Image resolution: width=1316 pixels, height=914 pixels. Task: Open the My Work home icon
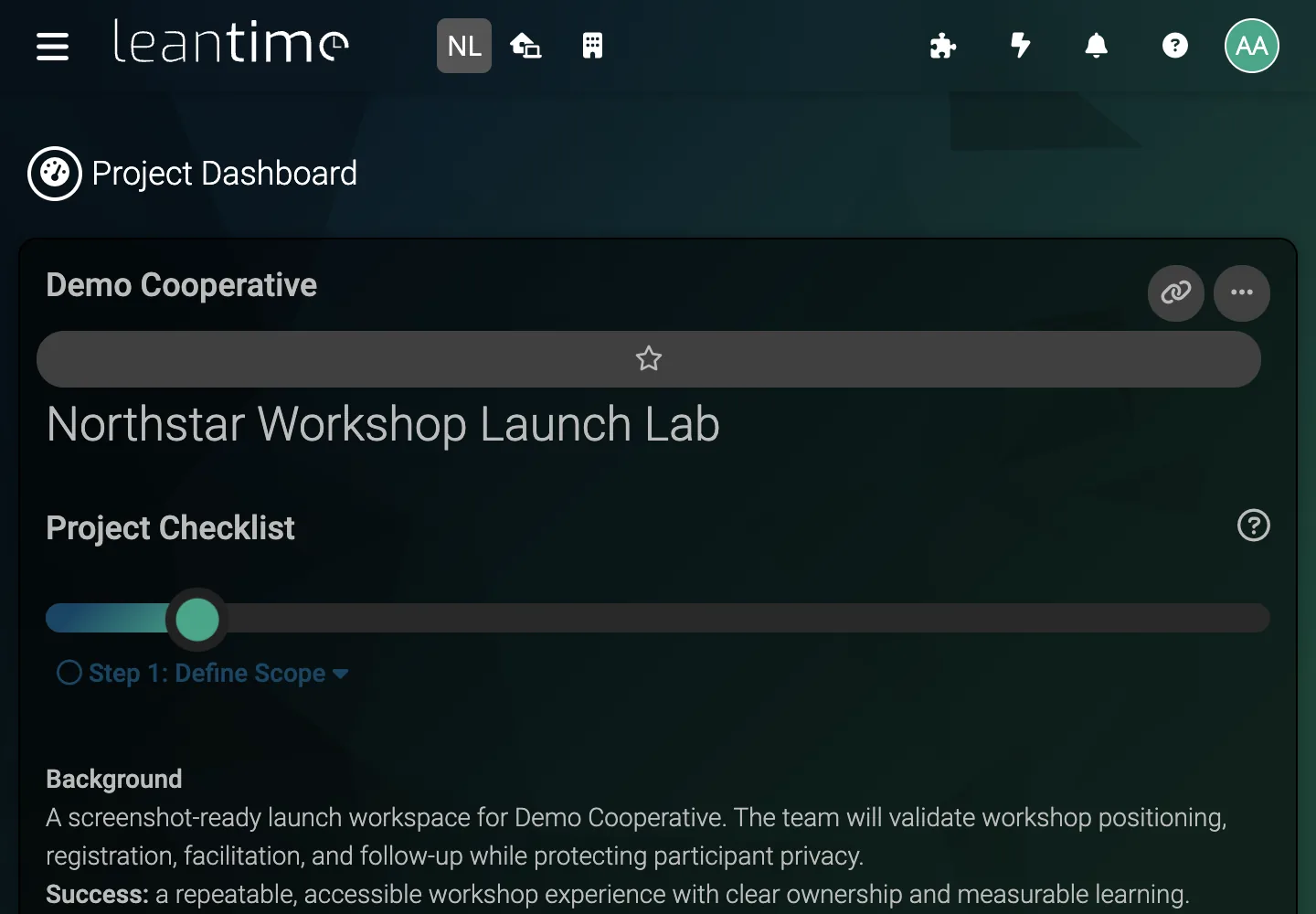click(x=525, y=46)
